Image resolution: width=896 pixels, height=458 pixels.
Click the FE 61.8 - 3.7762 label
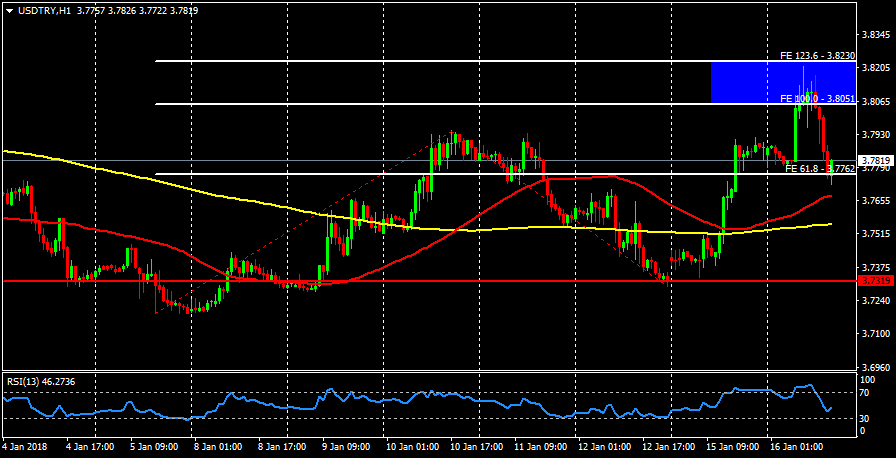[819, 169]
